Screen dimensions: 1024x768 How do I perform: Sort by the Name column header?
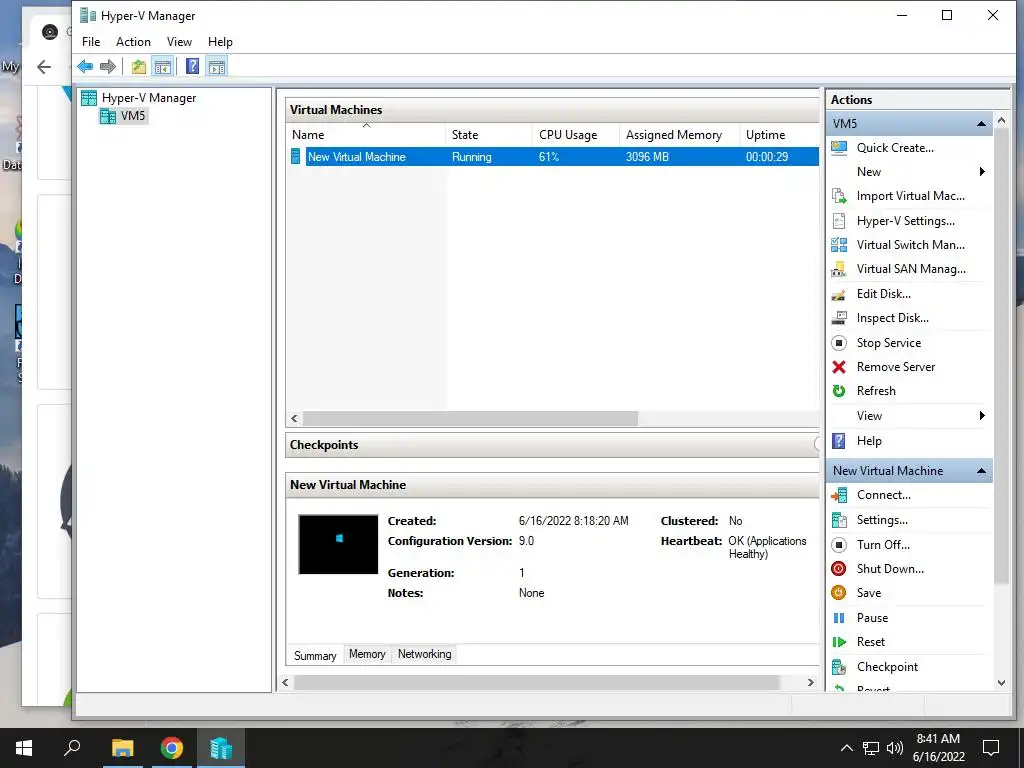pyautogui.click(x=366, y=135)
